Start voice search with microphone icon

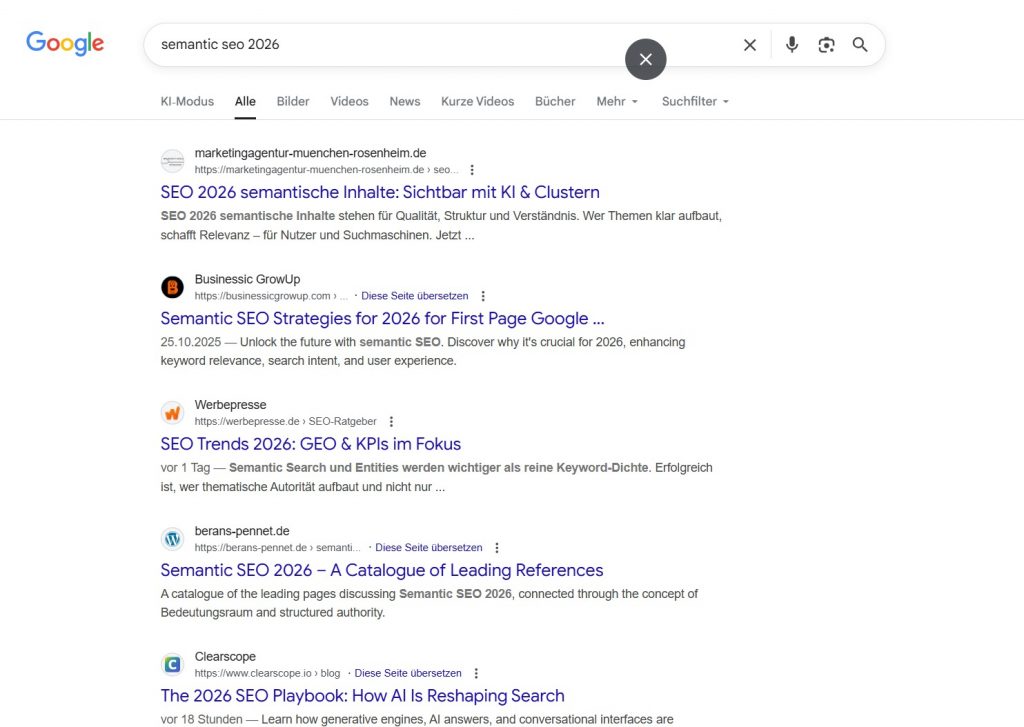(792, 45)
